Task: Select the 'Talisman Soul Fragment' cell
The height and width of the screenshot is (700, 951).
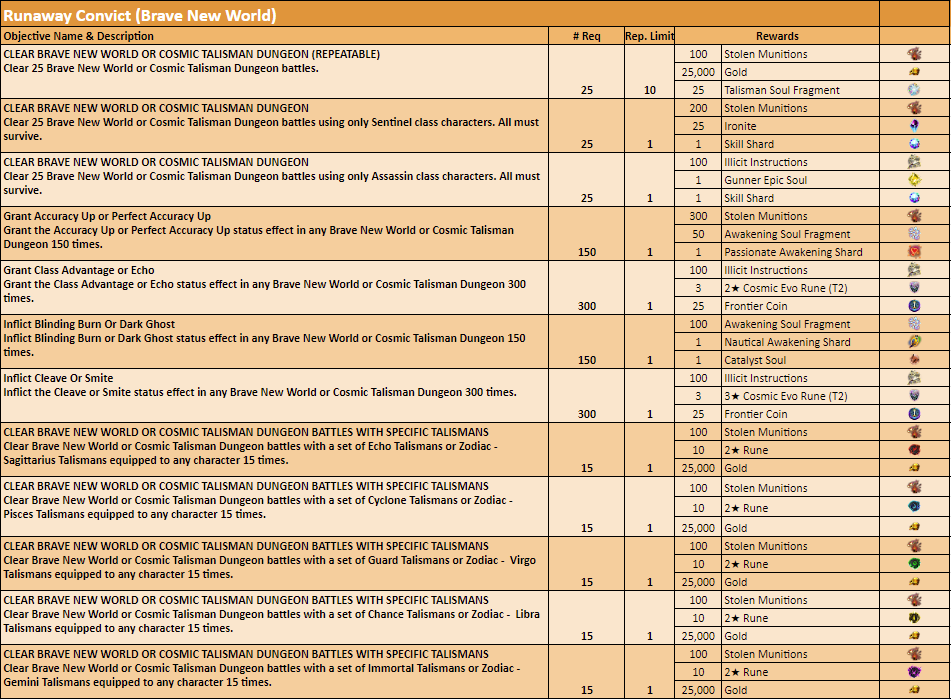Action: (x=800, y=90)
